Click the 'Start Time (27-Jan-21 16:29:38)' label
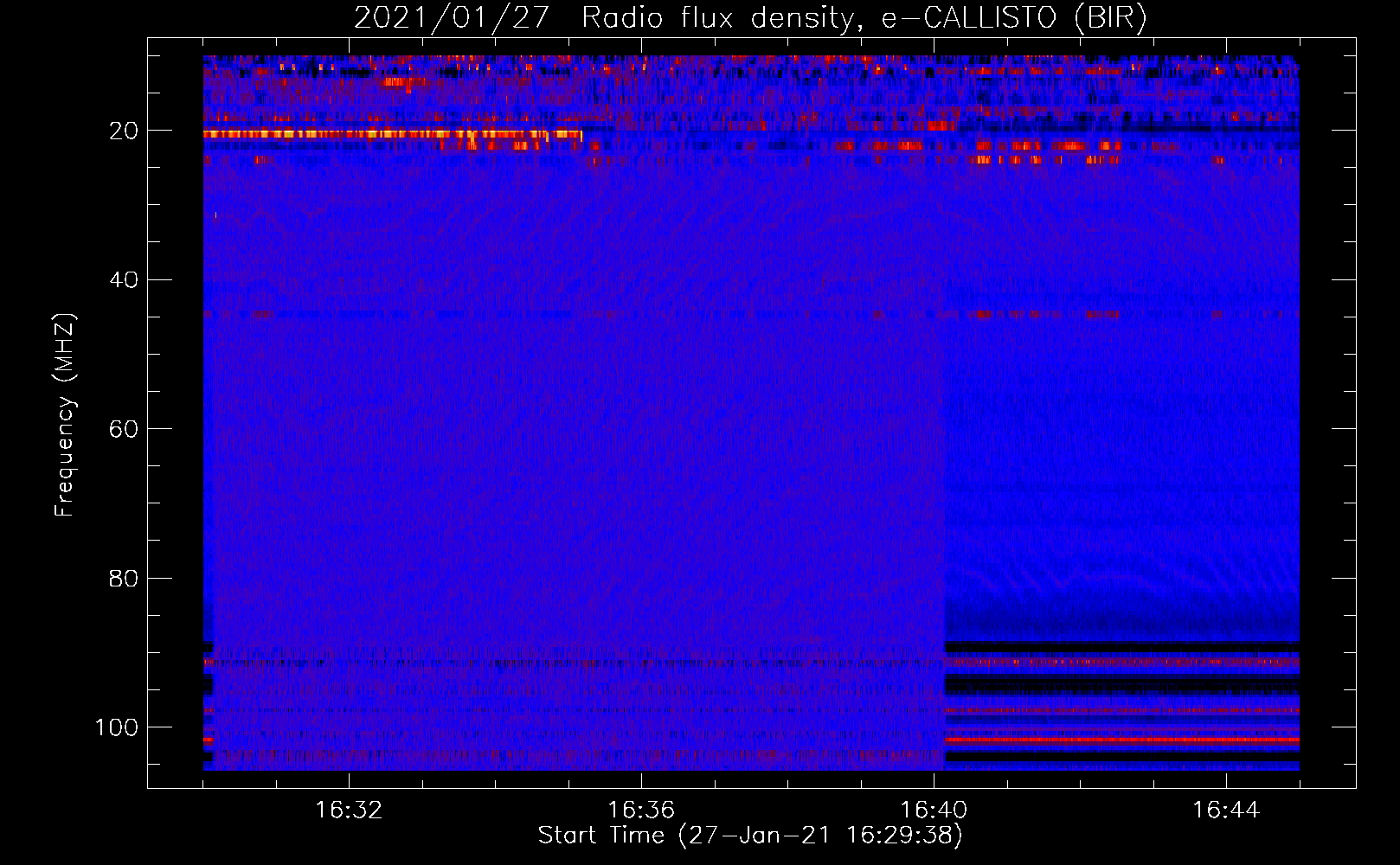The width and height of the screenshot is (1400, 865). pos(750,836)
